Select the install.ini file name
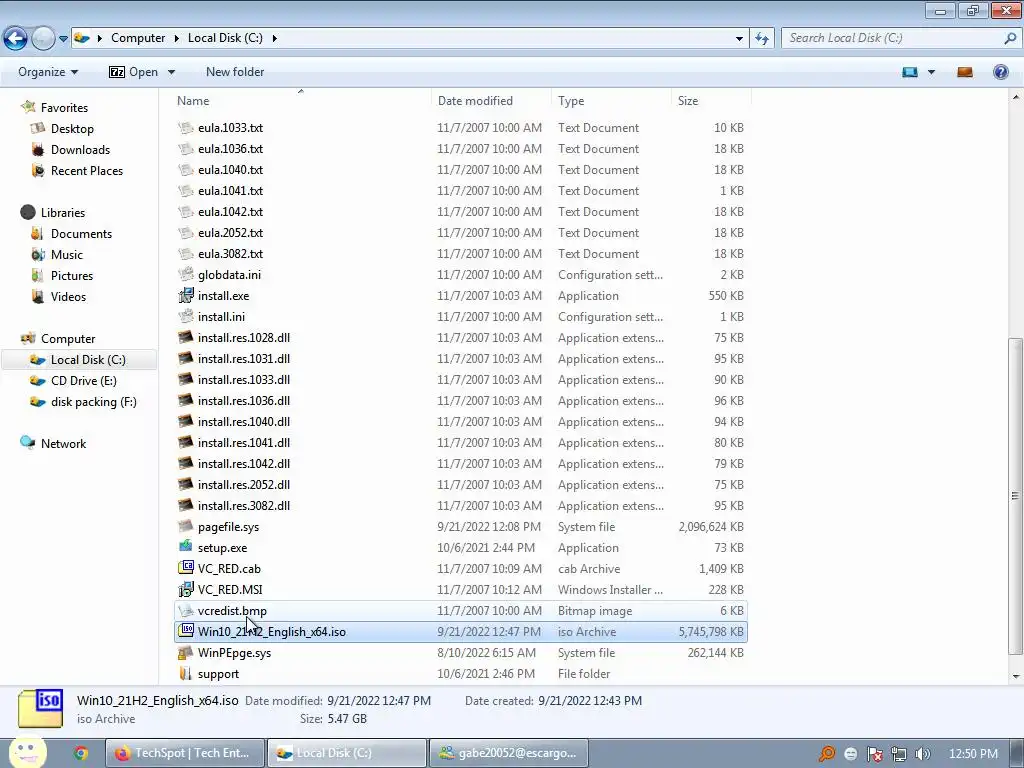1024x768 pixels. (221, 316)
